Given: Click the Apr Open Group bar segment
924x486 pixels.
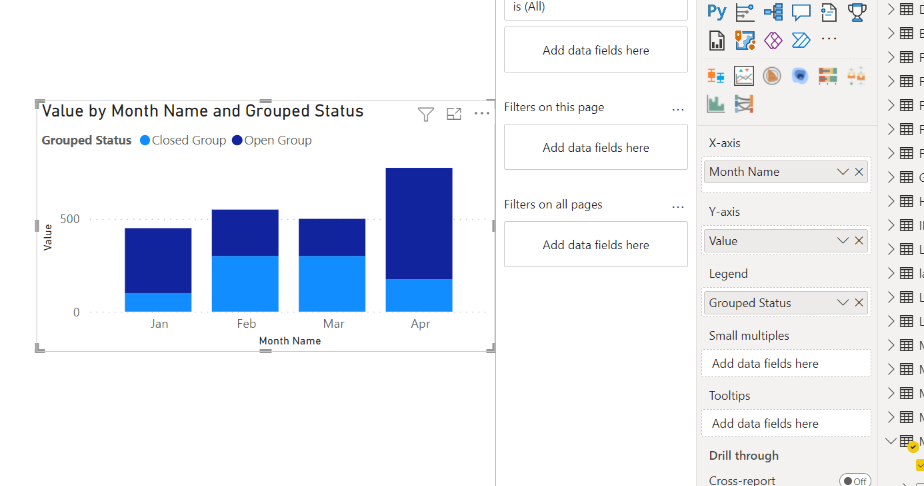Looking at the screenshot, I should point(419,223).
